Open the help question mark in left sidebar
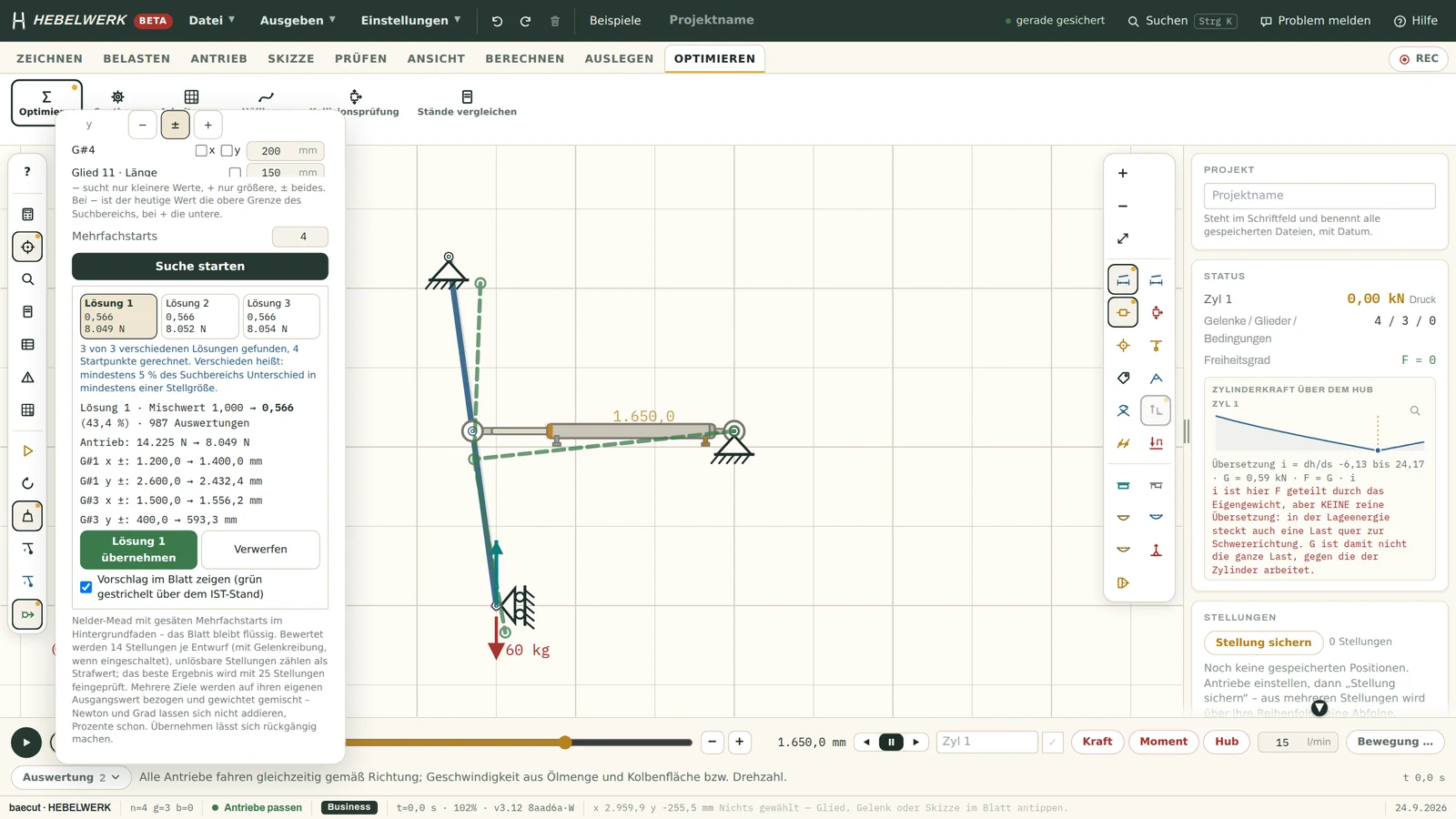Viewport: 1456px width, 819px height. (27, 171)
